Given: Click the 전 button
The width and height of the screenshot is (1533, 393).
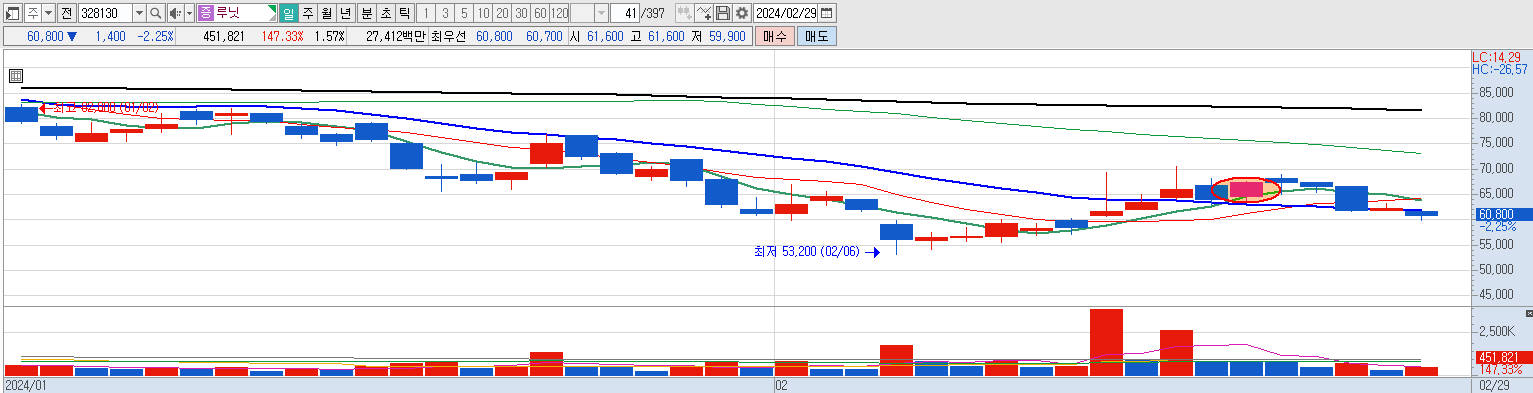Looking at the screenshot, I should pos(66,13).
